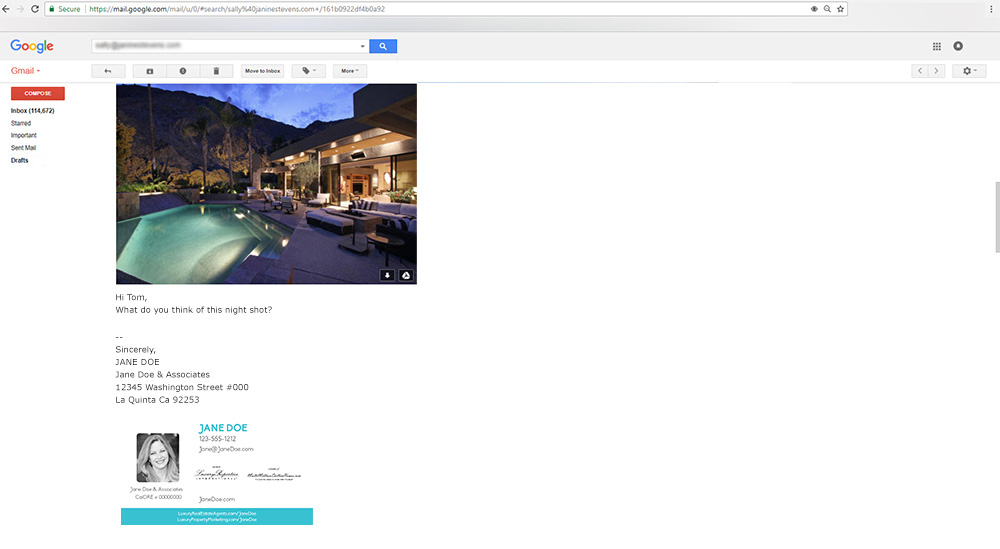Open the More actions dropdown

click(349, 71)
